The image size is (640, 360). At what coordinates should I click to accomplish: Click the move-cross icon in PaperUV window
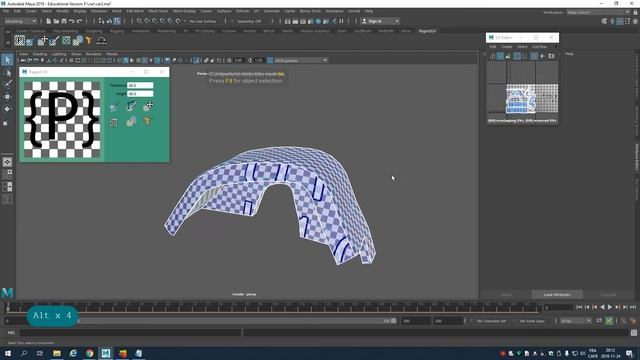click(x=148, y=107)
